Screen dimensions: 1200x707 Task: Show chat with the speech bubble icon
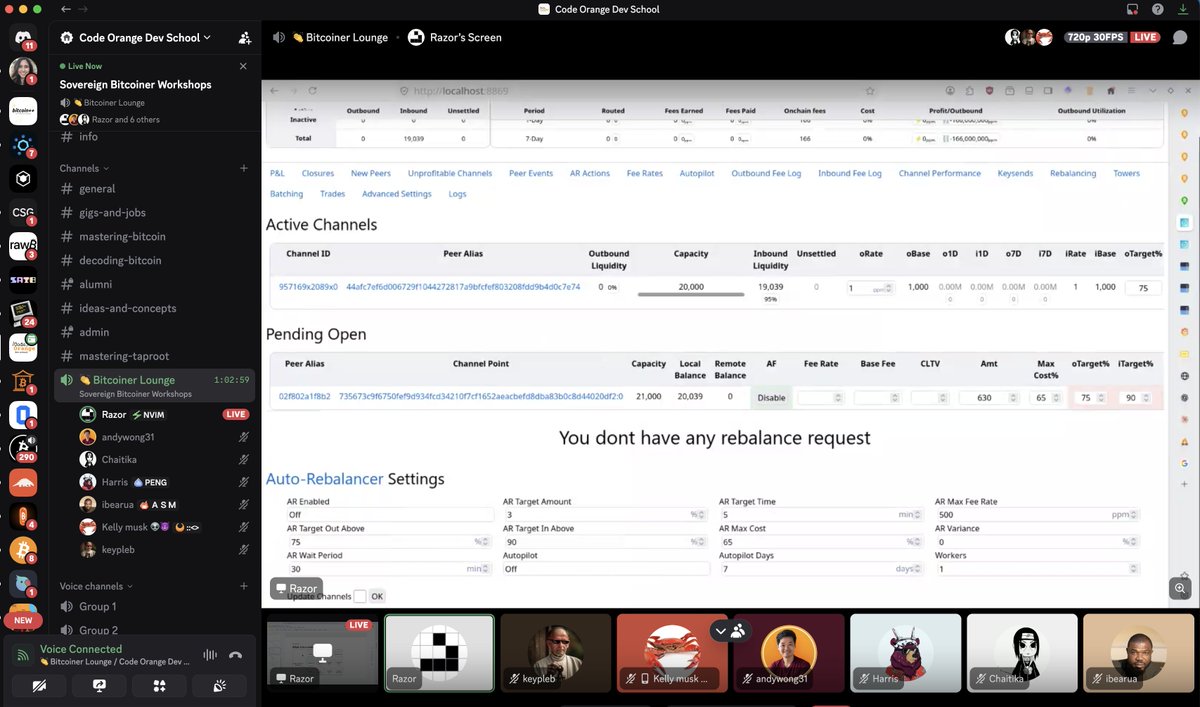[1180, 37]
